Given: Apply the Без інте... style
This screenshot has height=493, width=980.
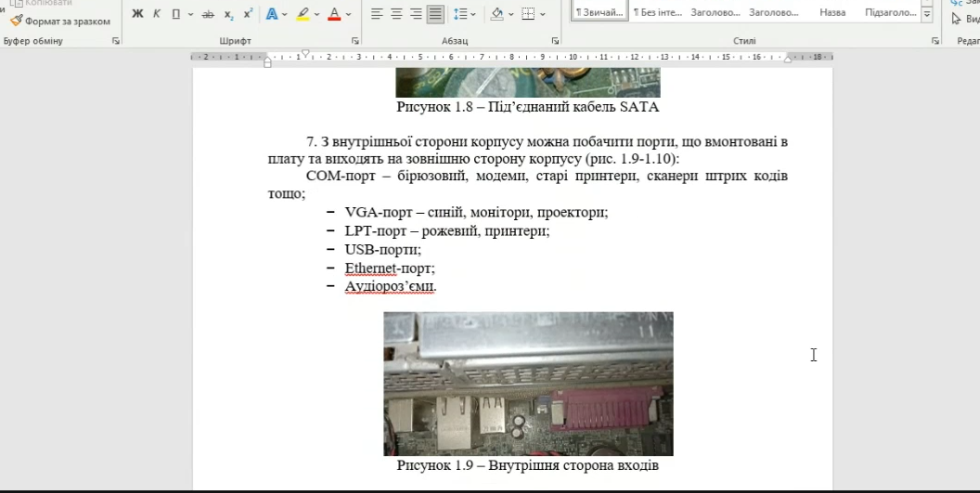Looking at the screenshot, I should coord(658,12).
